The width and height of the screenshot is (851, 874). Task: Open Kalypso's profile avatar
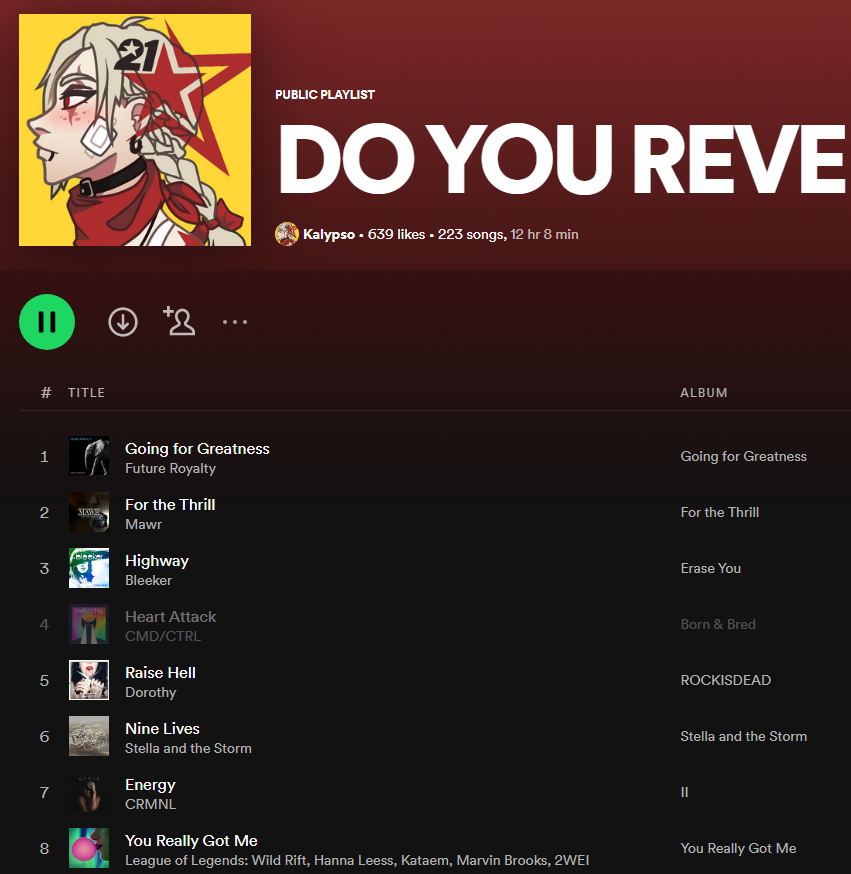pyautogui.click(x=286, y=234)
